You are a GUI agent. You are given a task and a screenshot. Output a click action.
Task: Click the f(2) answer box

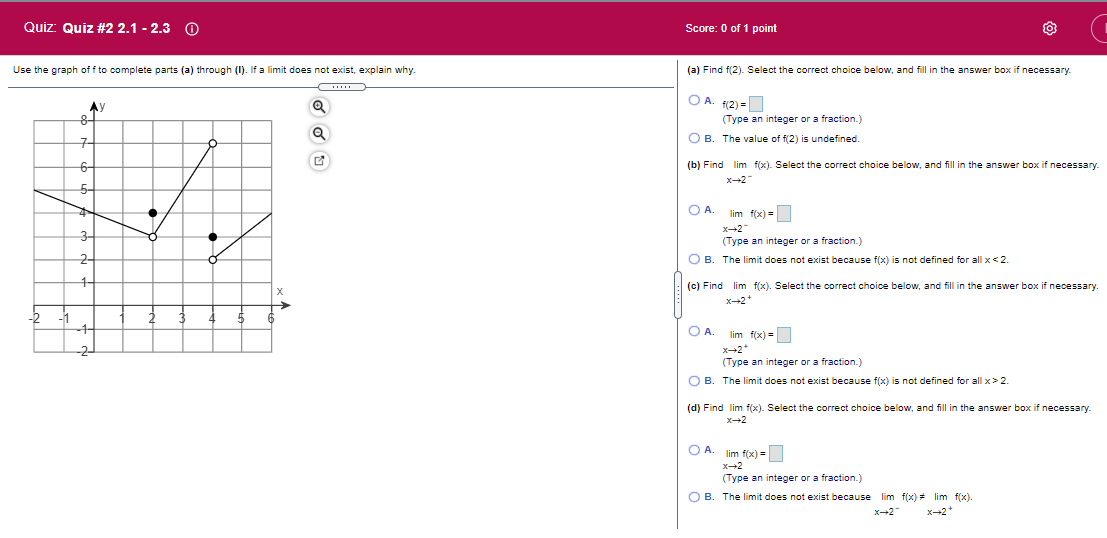pos(756,104)
